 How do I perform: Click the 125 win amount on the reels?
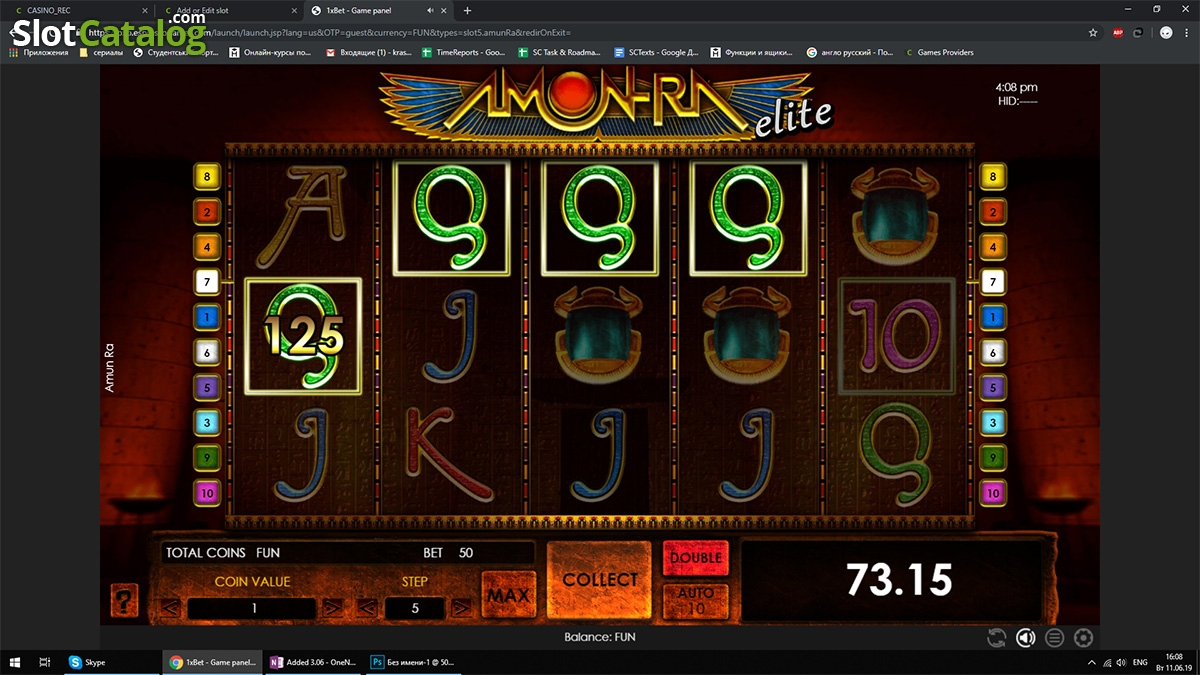coord(304,338)
